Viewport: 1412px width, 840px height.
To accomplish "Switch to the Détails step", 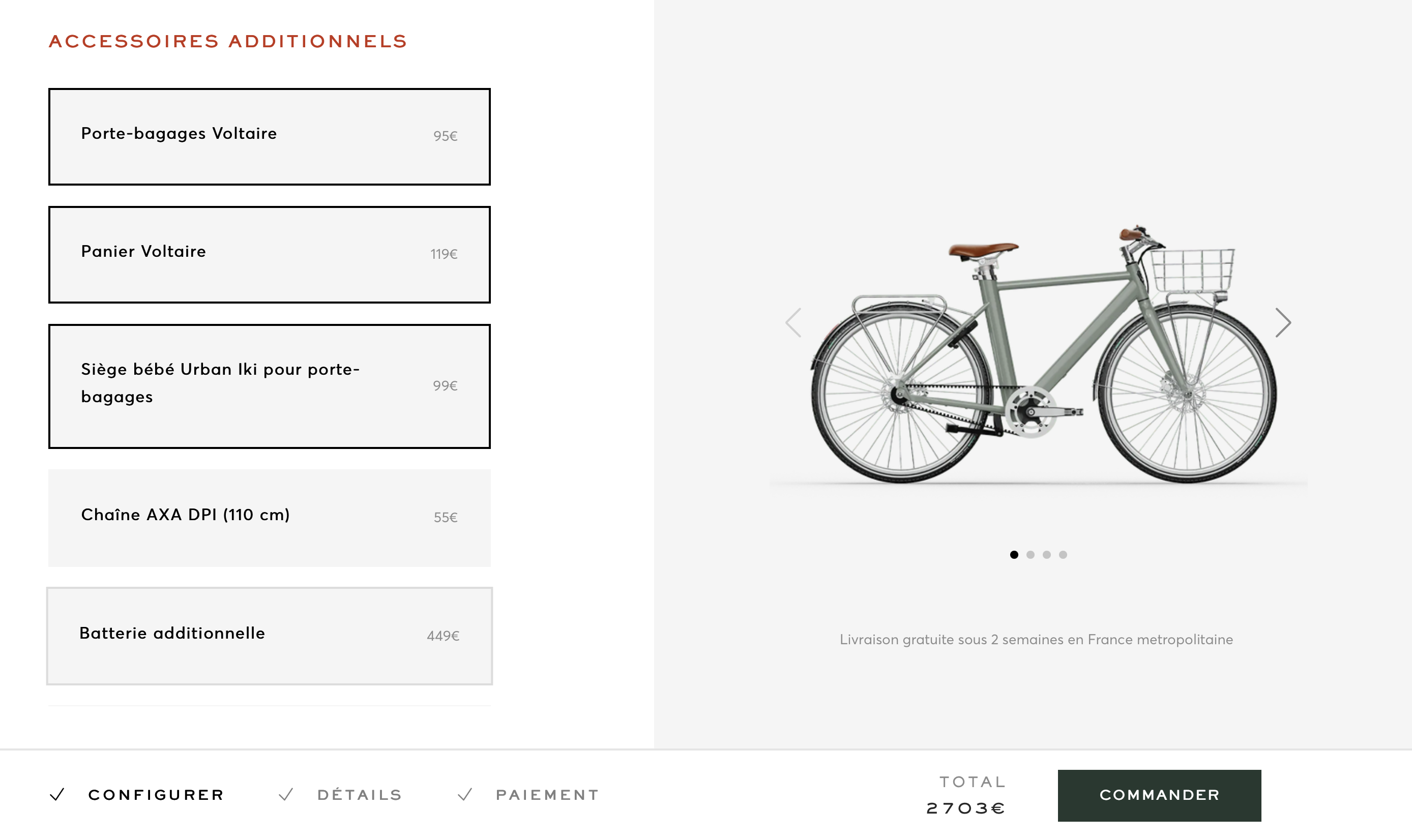I will click(x=360, y=795).
